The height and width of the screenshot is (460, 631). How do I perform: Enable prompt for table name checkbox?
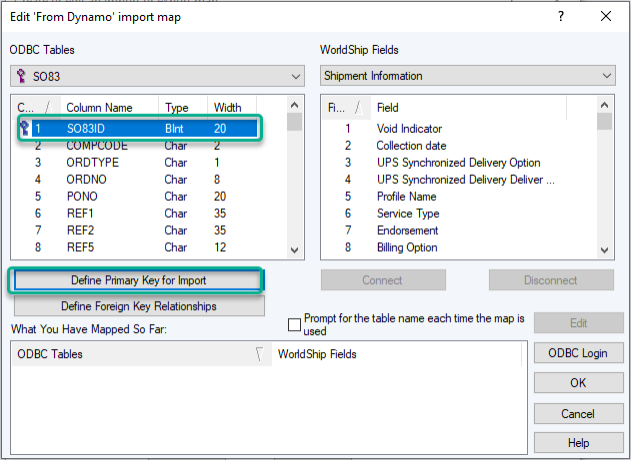point(295,324)
